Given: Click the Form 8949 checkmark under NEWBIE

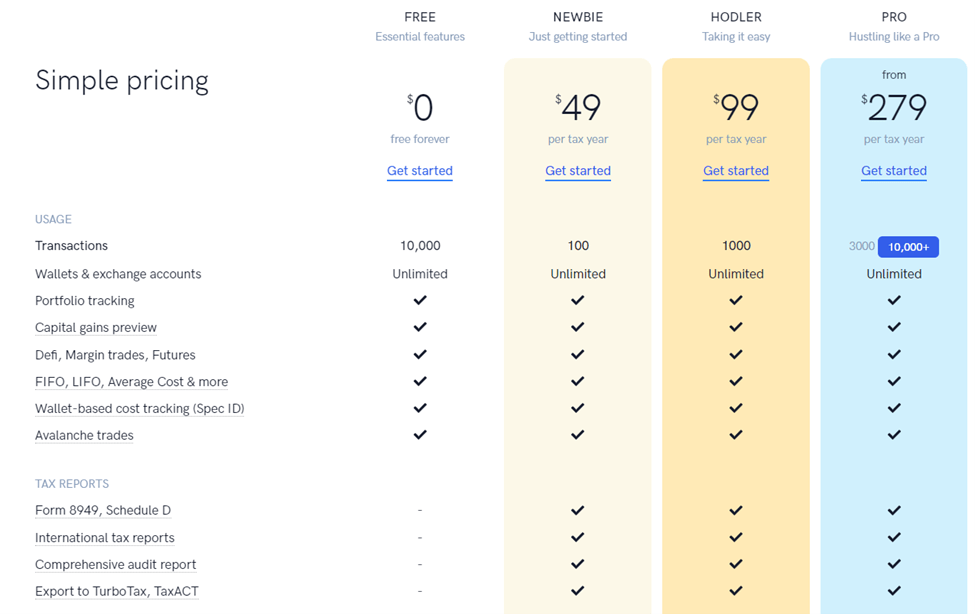Looking at the screenshot, I should 578,510.
